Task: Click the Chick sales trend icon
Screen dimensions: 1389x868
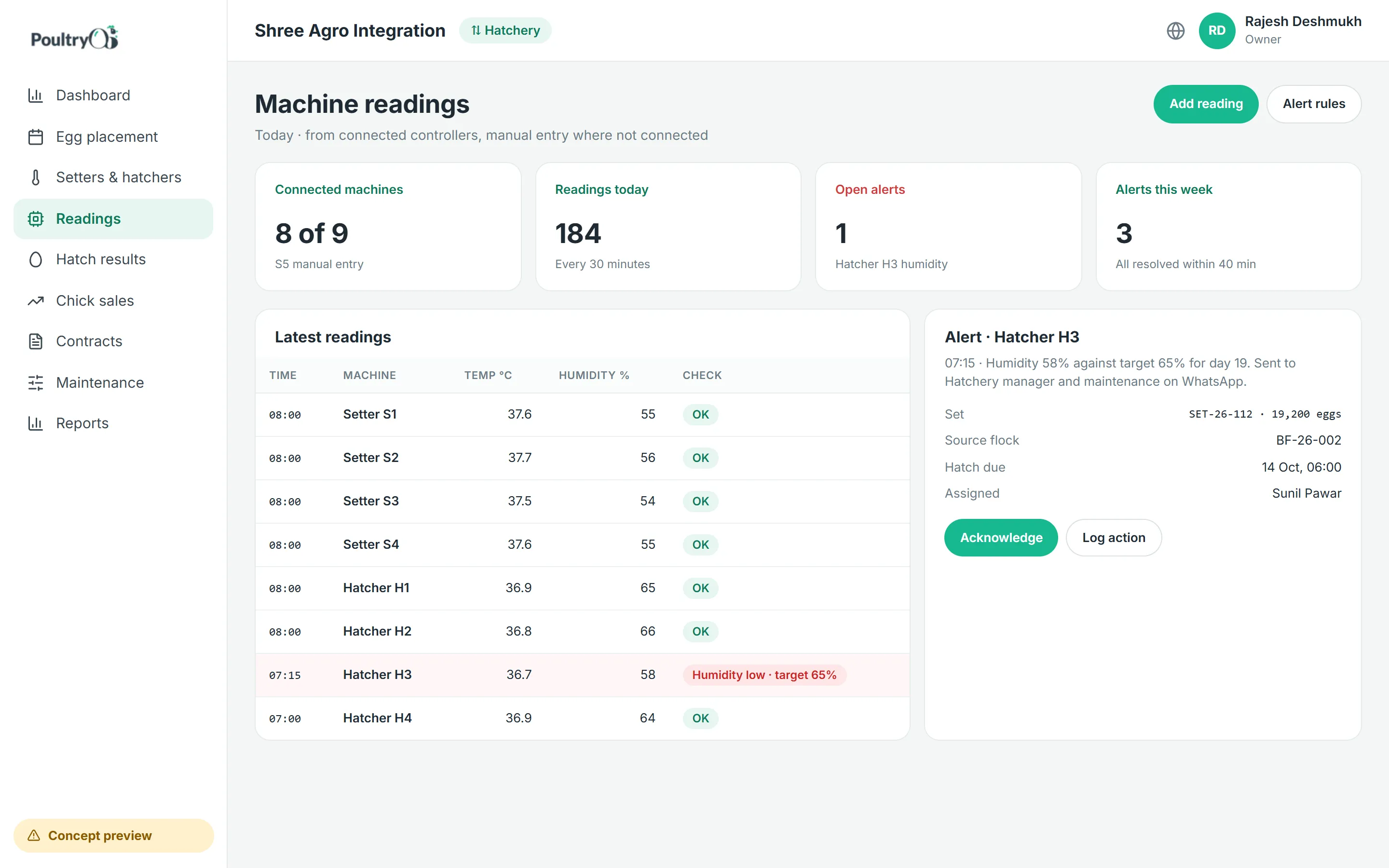Action: [36, 301]
